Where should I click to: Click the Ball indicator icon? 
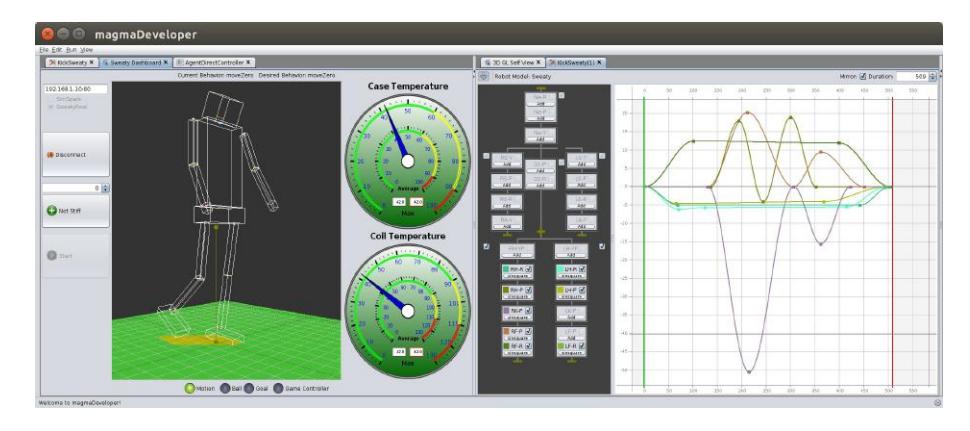coord(226,388)
